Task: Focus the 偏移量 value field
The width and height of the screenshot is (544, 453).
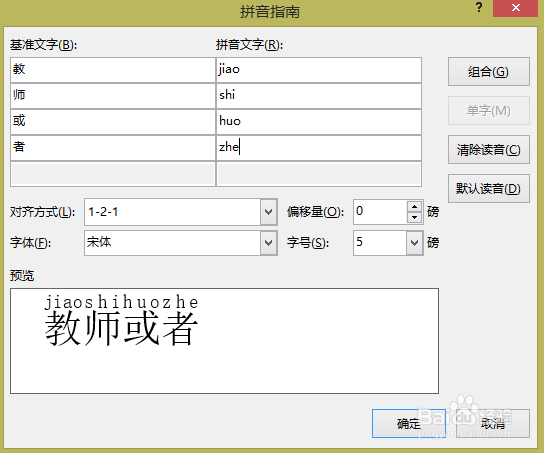Action: click(x=380, y=212)
